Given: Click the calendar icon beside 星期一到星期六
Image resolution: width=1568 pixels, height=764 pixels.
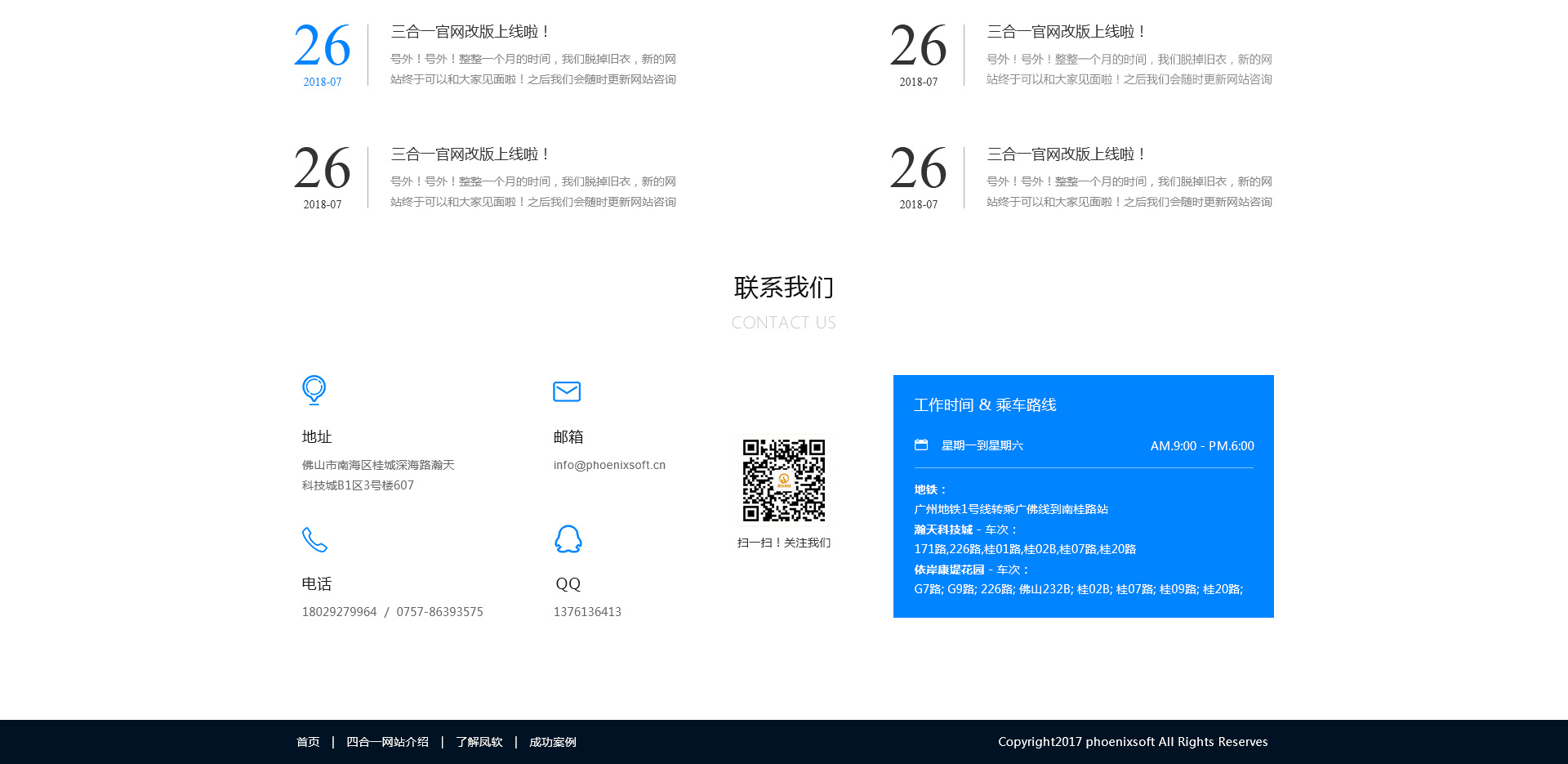Looking at the screenshot, I should (x=921, y=445).
